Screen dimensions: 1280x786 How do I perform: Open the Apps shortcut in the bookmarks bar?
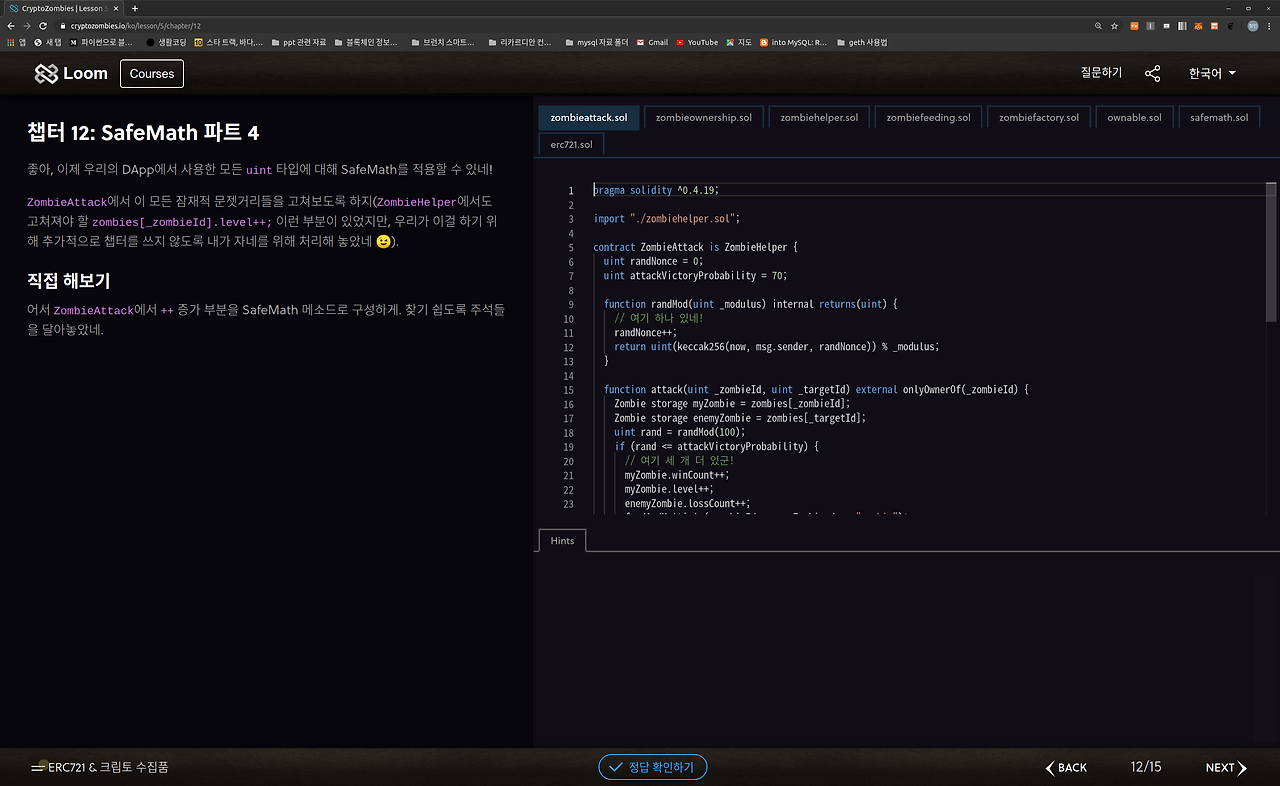tap(16, 43)
